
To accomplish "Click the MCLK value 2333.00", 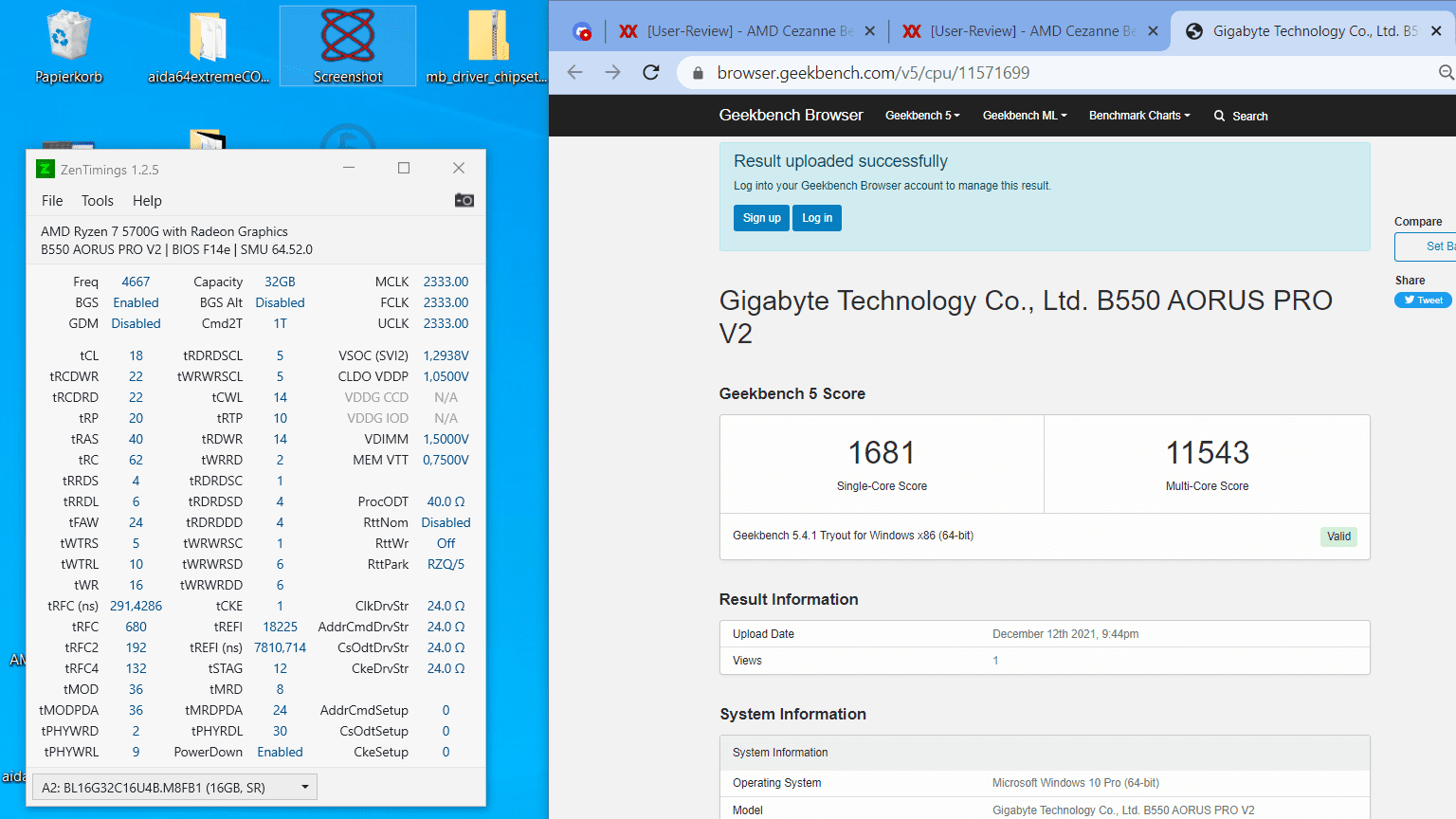I will click(x=446, y=282).
